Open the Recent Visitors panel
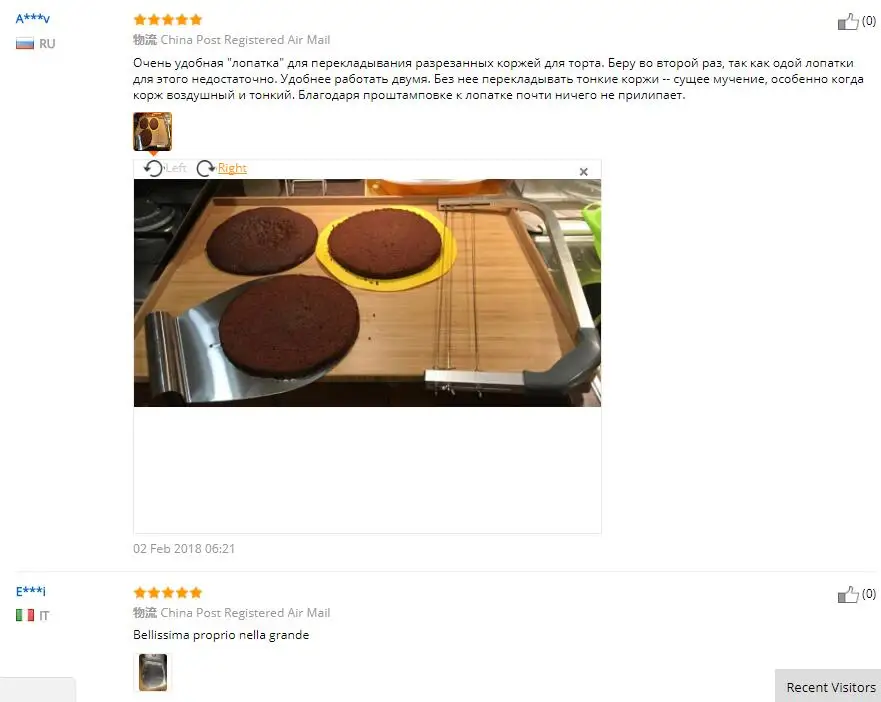Screen dimensions: 881x702 pyautogui.click(x=829, y=687)
